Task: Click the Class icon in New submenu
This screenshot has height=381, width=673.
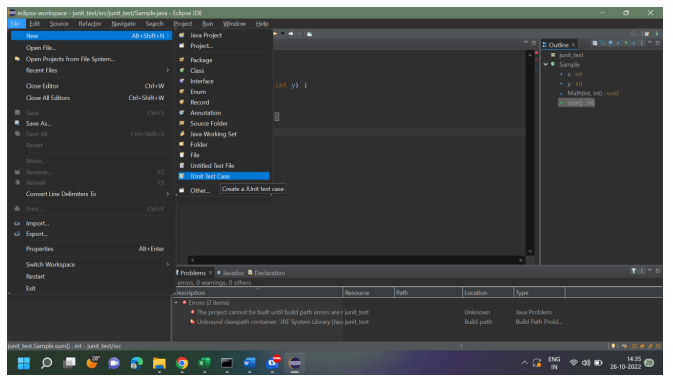Action: pyautogui.click(x=182, y=70)
